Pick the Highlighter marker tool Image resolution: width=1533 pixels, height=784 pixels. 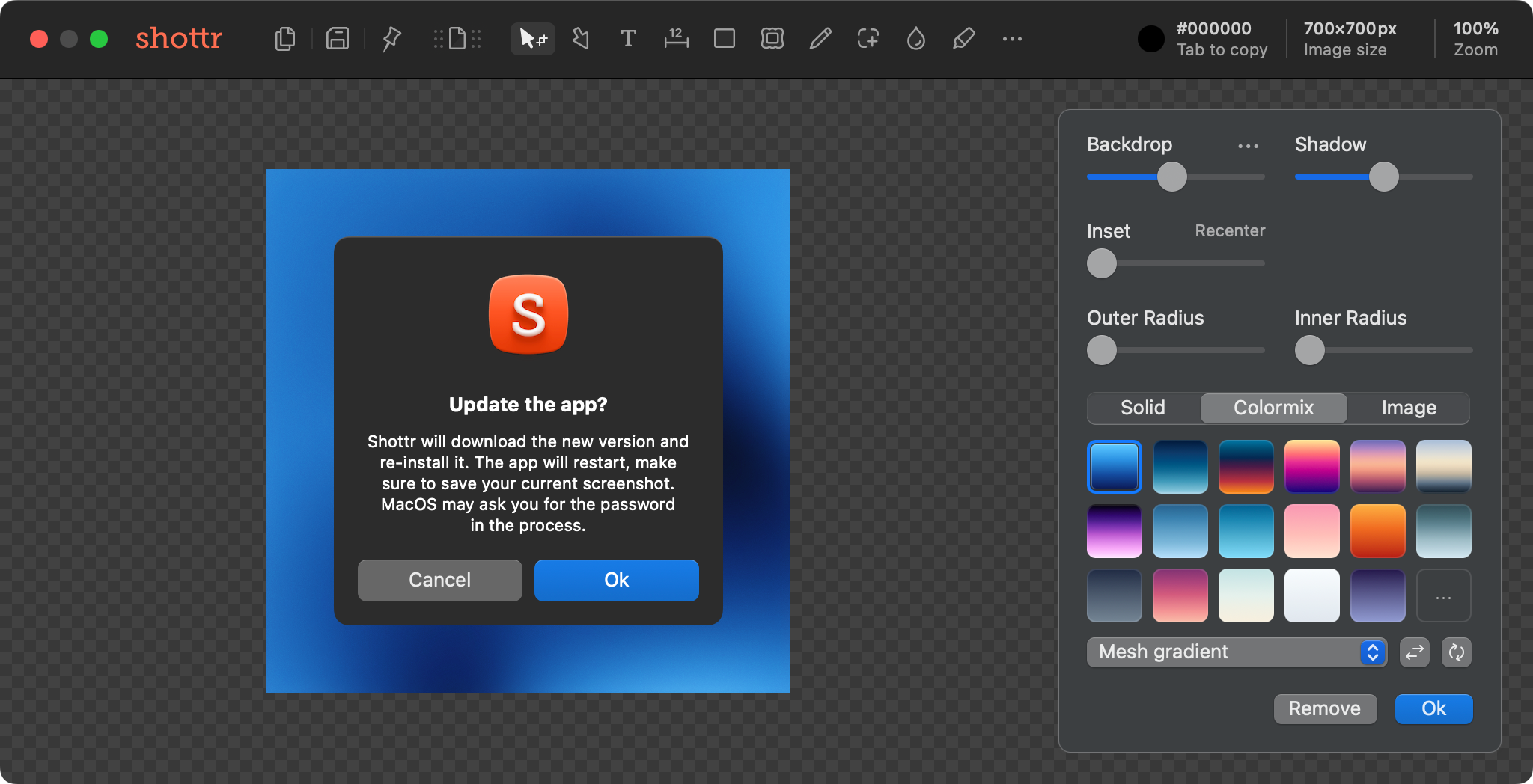click(x=963, y=39)
